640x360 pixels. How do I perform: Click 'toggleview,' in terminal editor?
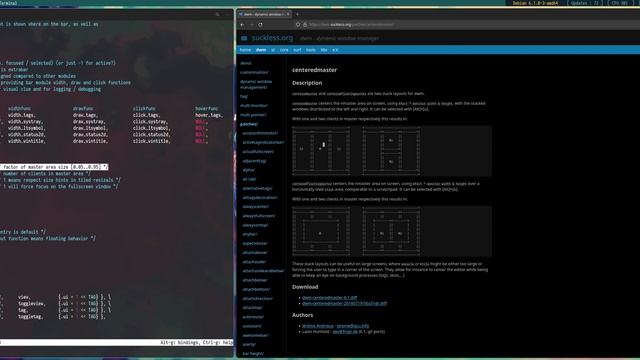tap(32, 304)
